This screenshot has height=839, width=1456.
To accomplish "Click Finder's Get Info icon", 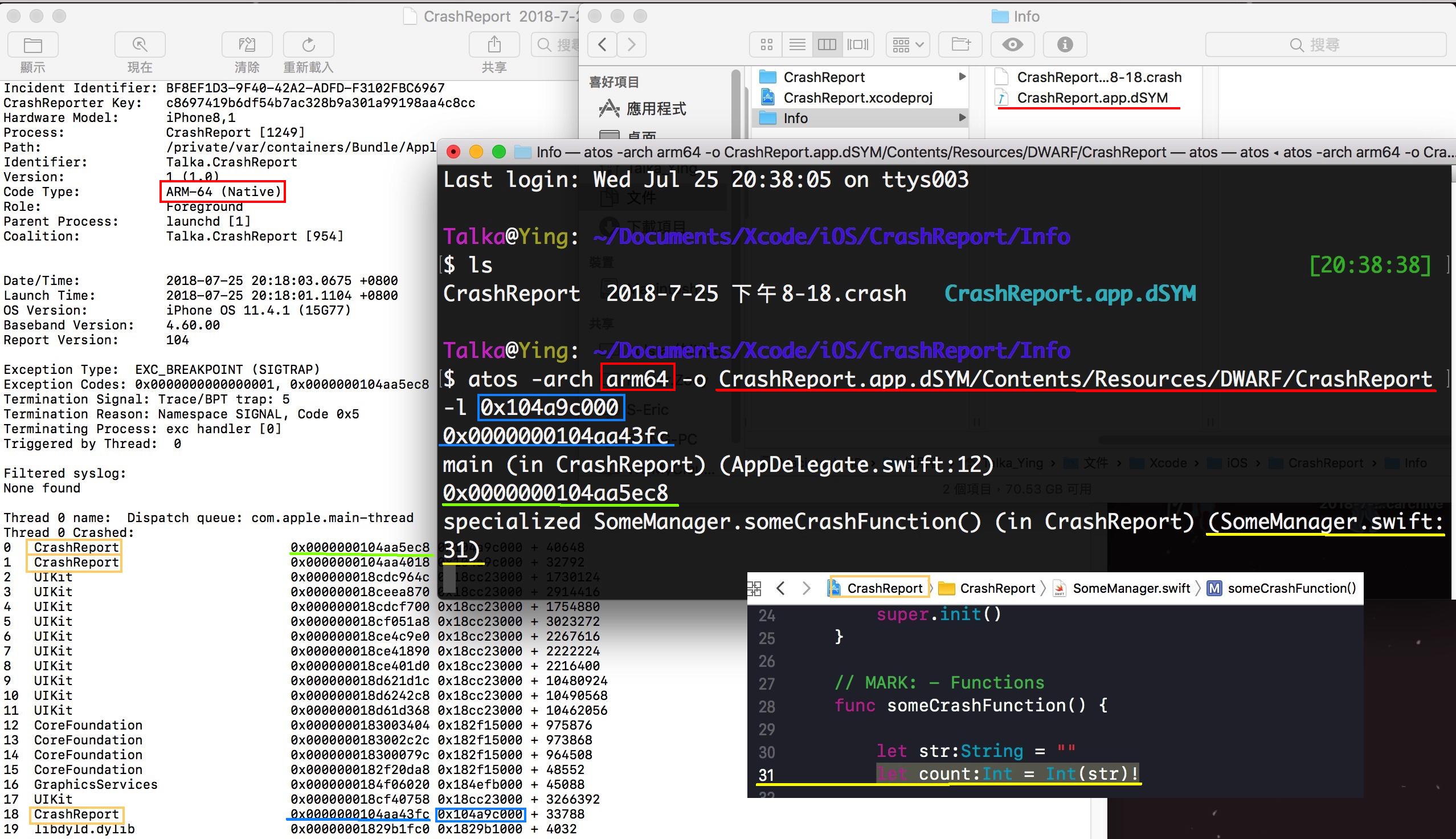I will tap(1065, 44).
